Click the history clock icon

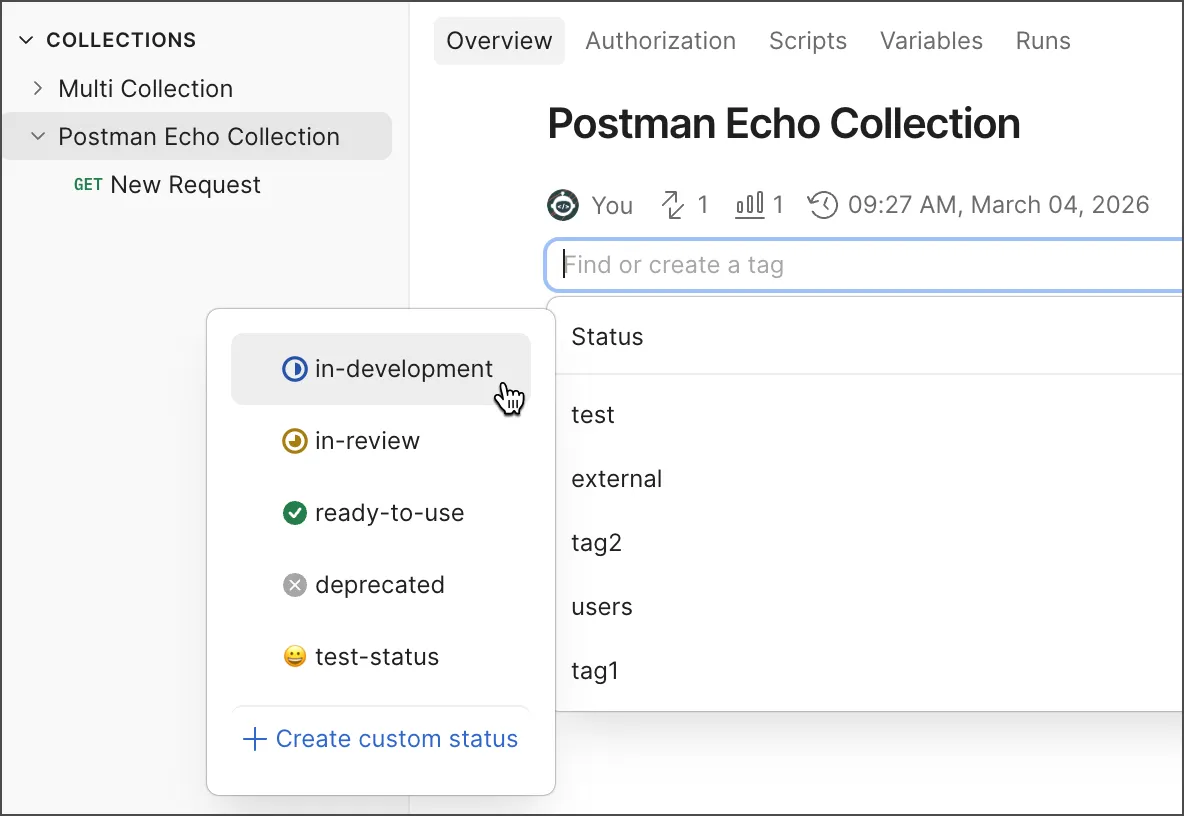822,205
